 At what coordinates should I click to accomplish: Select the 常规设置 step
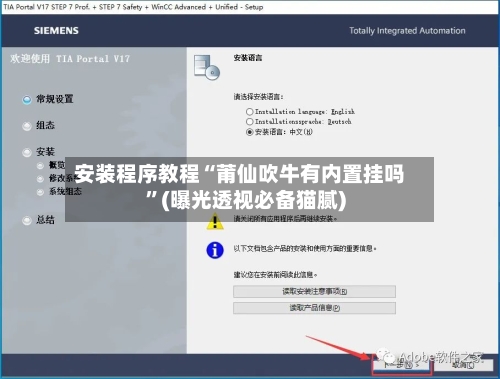[x=55, y=99]
